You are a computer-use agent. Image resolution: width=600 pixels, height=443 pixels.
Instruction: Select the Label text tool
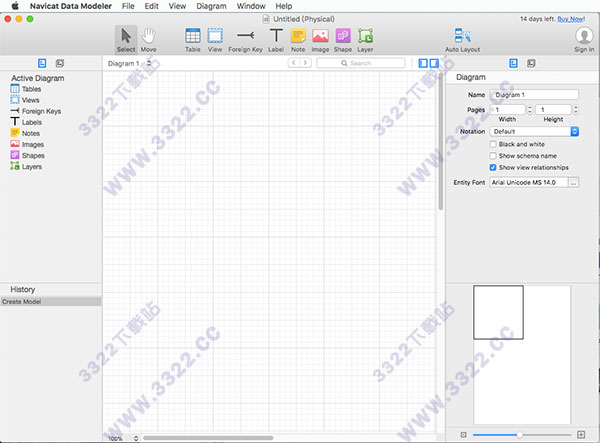pos(276,40)
